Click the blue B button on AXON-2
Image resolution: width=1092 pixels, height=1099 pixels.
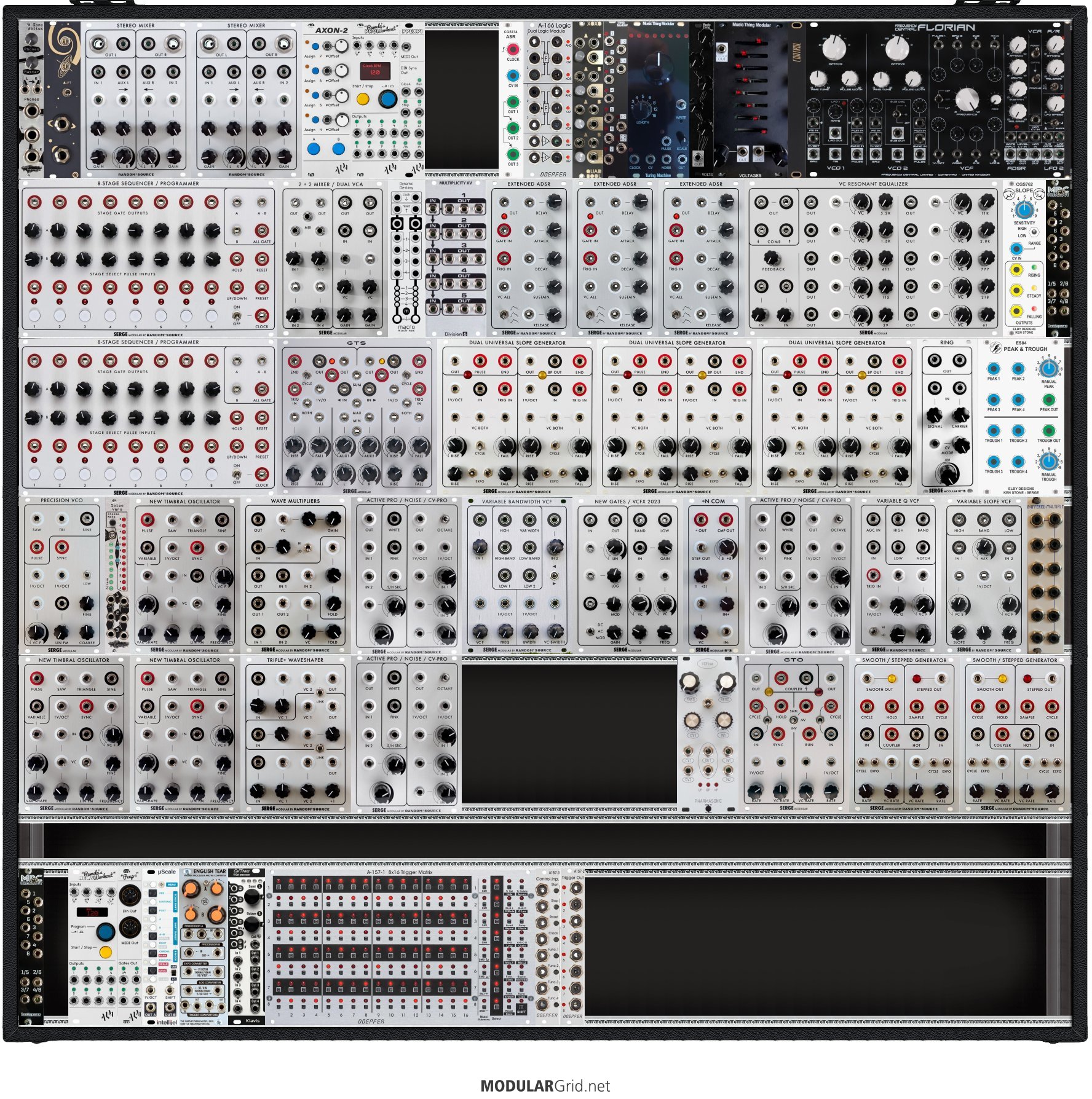338,149
